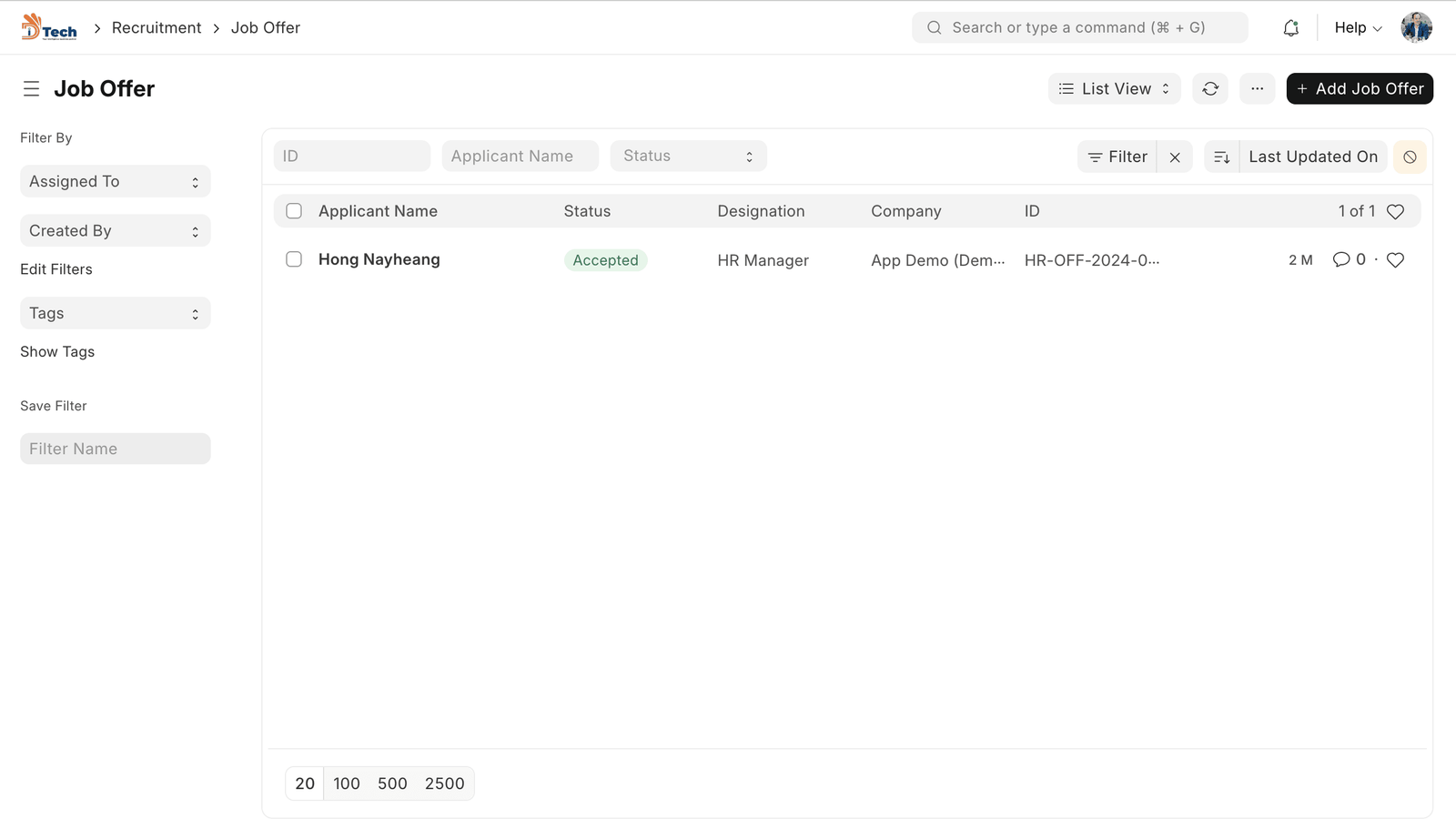Toggle the header heart liked filter

(x=1395, y=211)
